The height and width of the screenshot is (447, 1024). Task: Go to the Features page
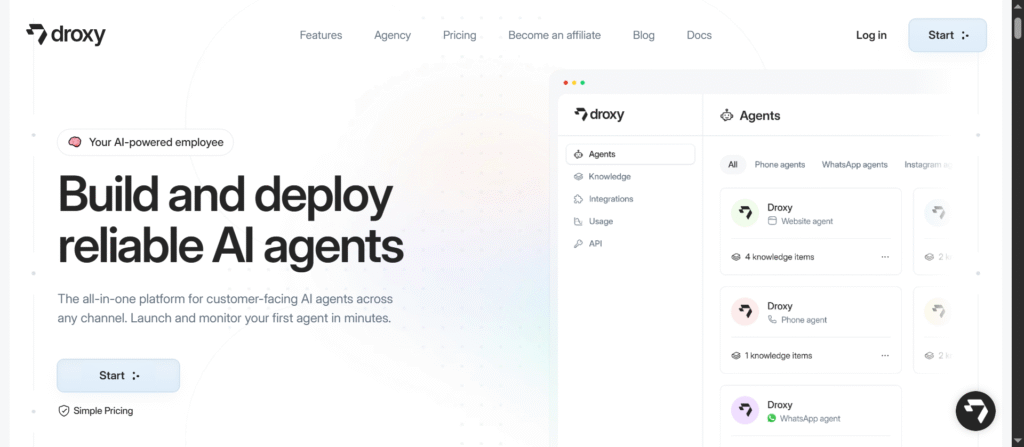(321, 35)
